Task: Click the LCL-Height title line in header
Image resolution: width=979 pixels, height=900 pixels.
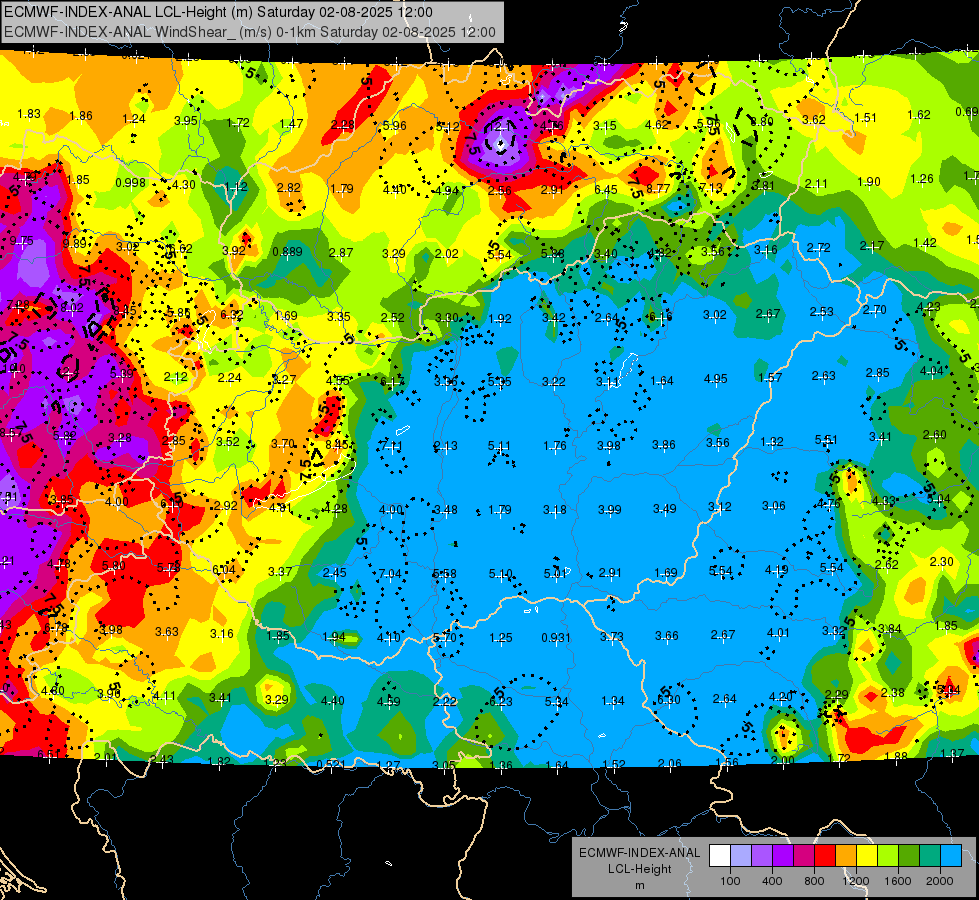Action: tap(219, 12)
